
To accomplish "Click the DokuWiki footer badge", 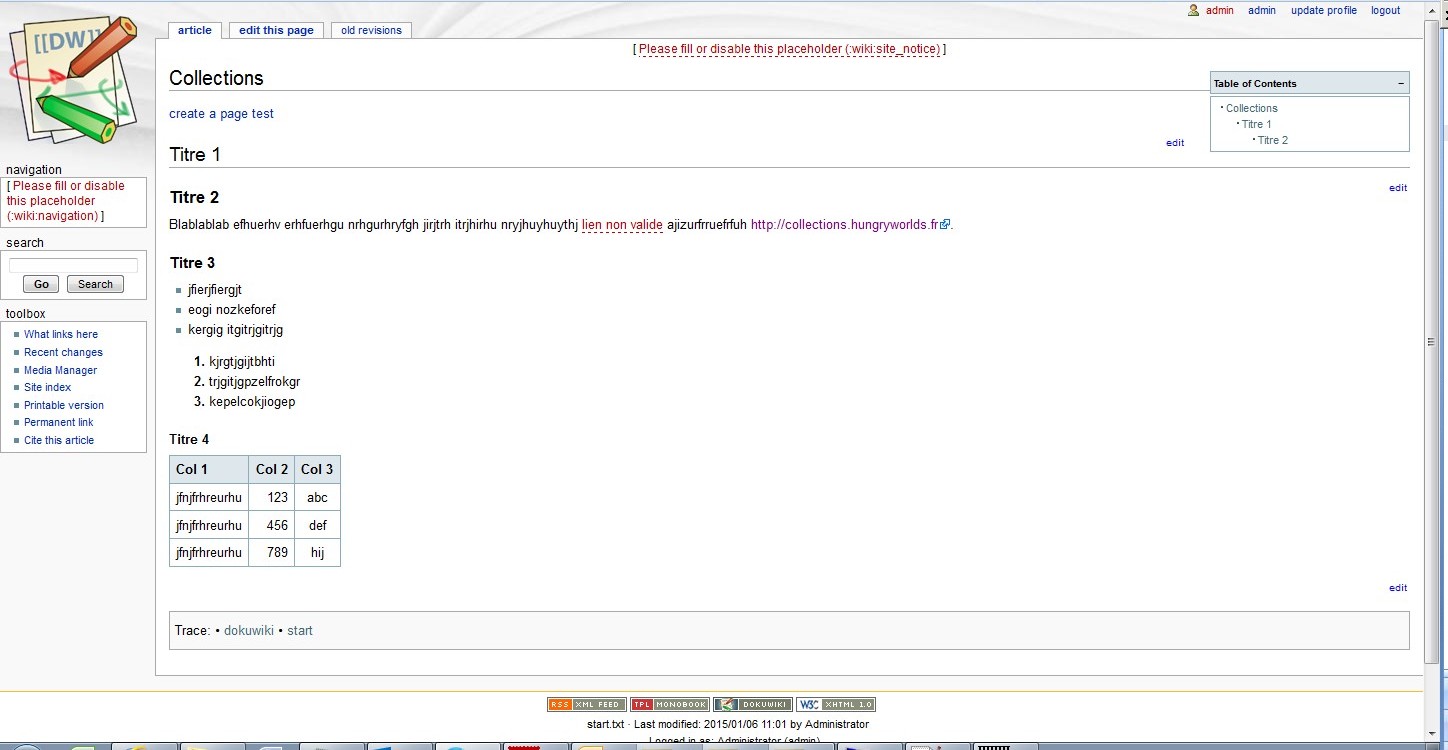I will [752, 705].
